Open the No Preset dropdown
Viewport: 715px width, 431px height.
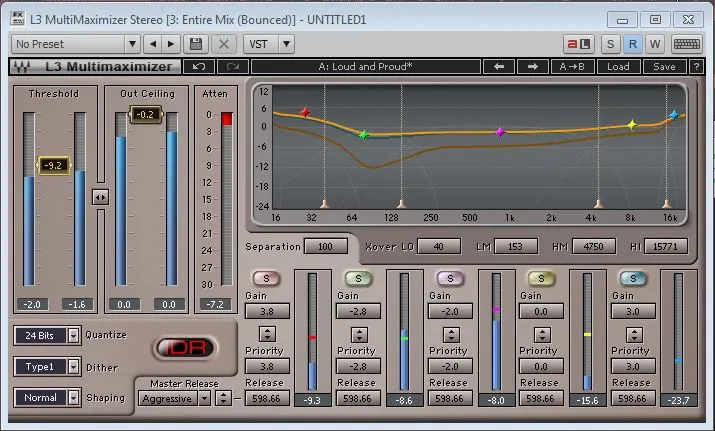[76, 44]
